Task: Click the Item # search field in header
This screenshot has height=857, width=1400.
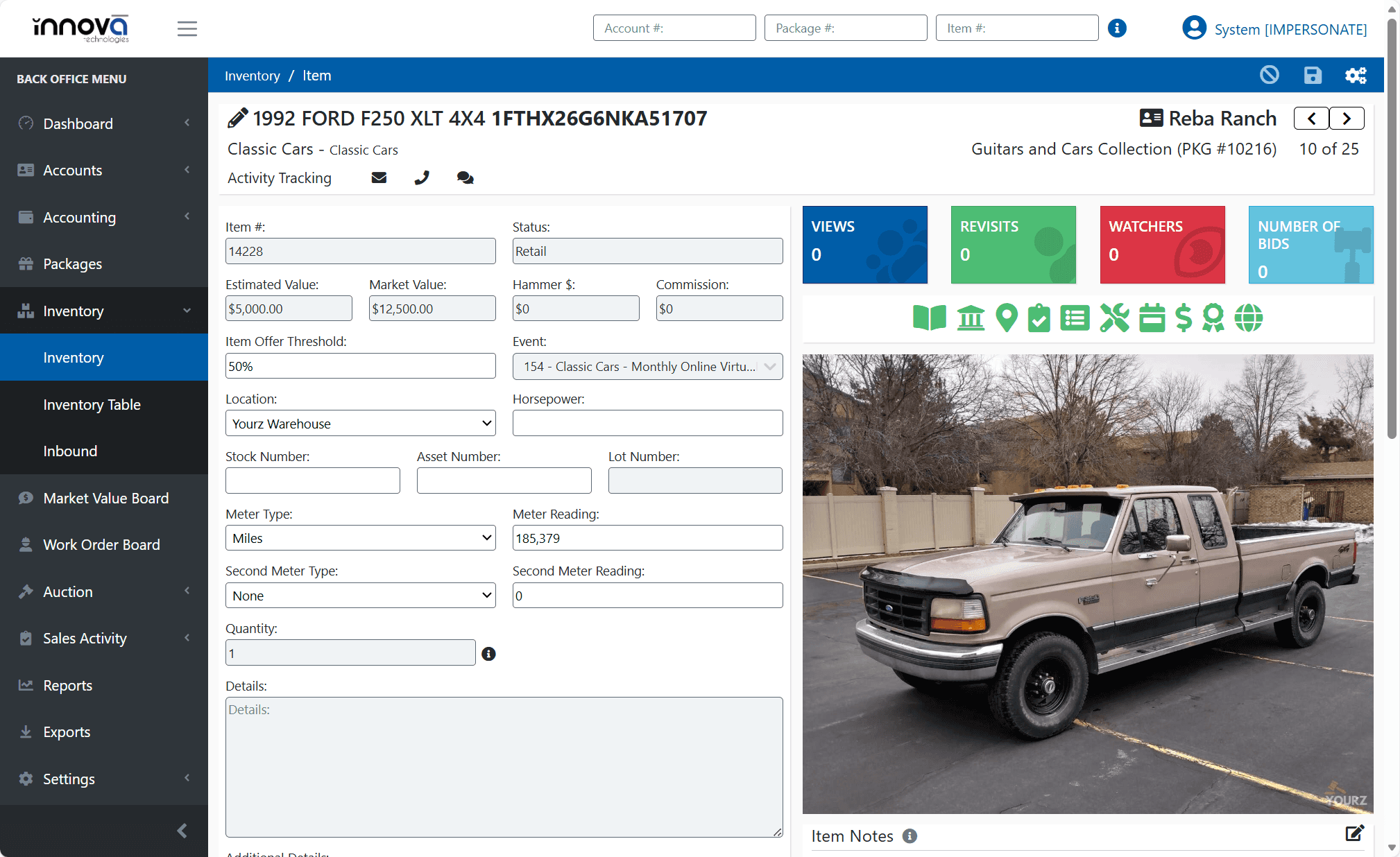Action: click(x=1017, y=28)
